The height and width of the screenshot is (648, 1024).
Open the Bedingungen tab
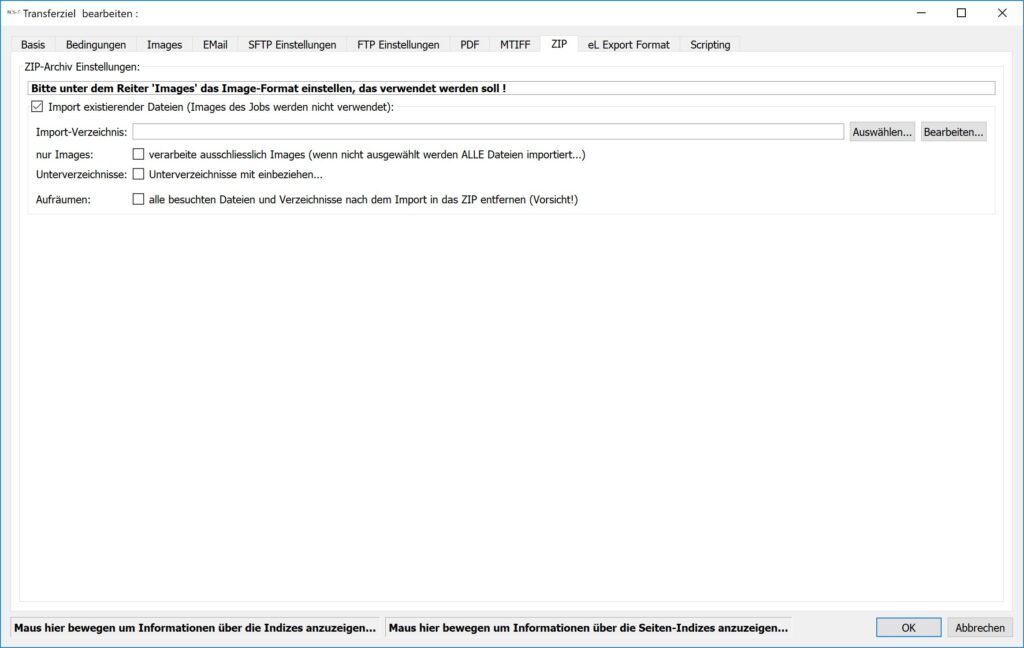click(x=96, y=44)
